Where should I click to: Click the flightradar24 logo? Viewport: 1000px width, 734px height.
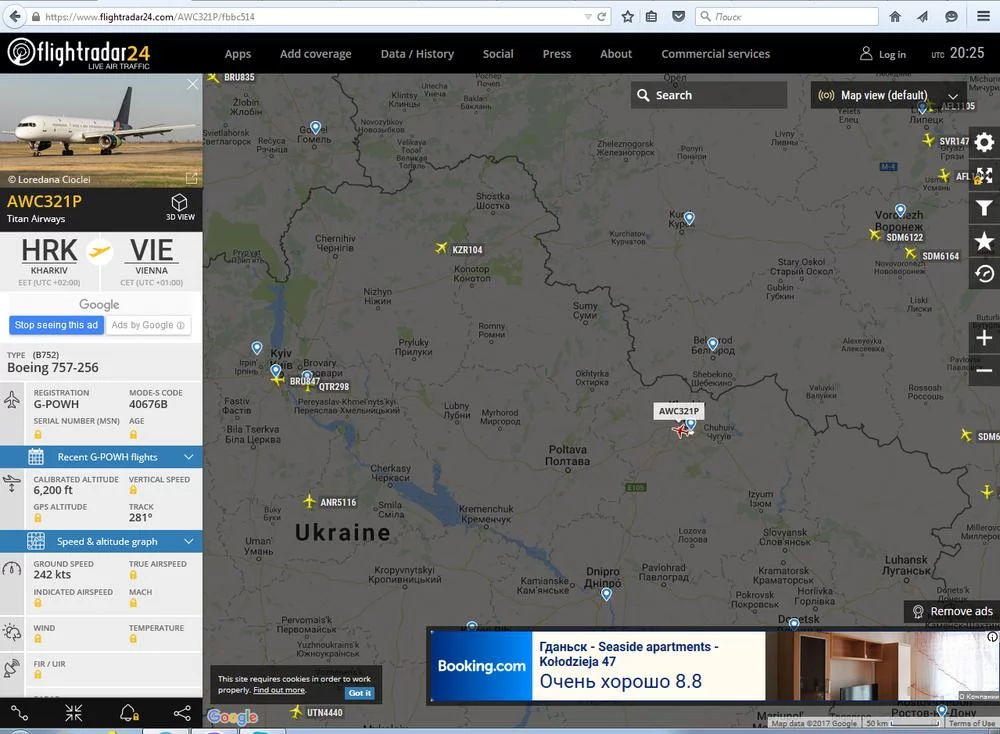click(x=79, y=53)
